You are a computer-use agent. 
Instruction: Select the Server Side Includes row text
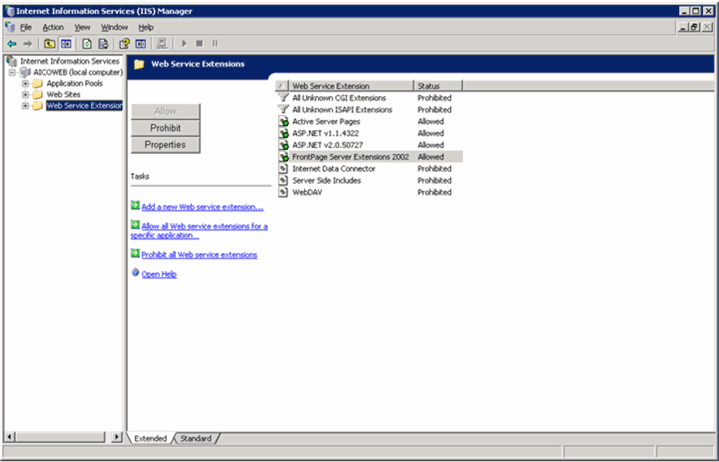[x=326, y=181]
